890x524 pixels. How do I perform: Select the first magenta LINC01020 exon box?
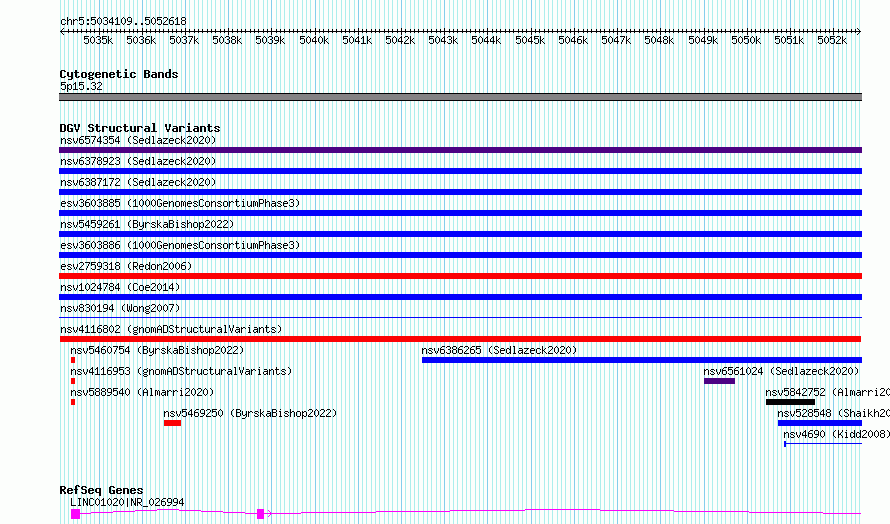[x=75, y=514]
